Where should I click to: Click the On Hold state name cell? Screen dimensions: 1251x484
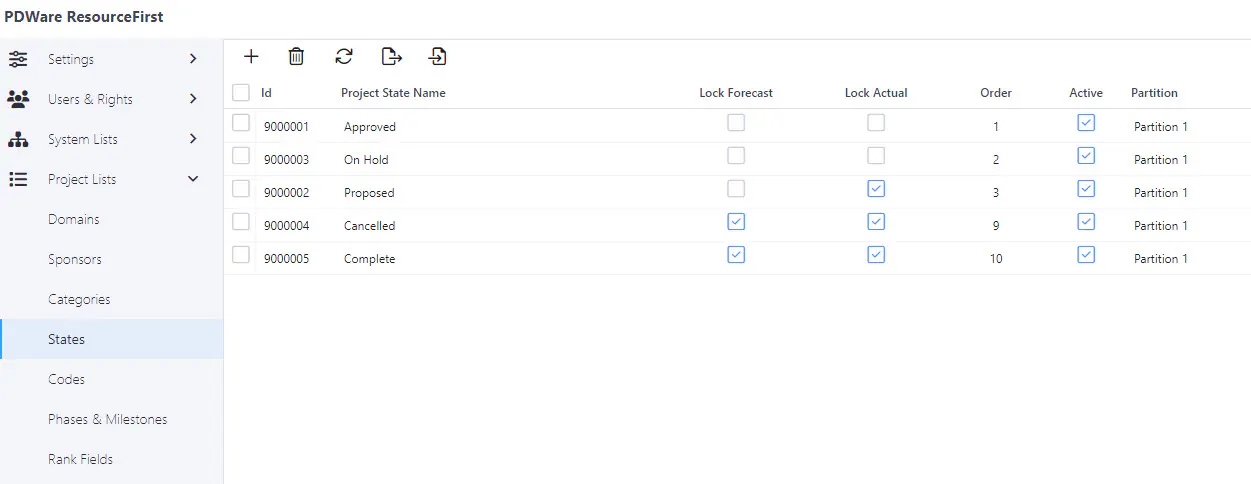366,160
